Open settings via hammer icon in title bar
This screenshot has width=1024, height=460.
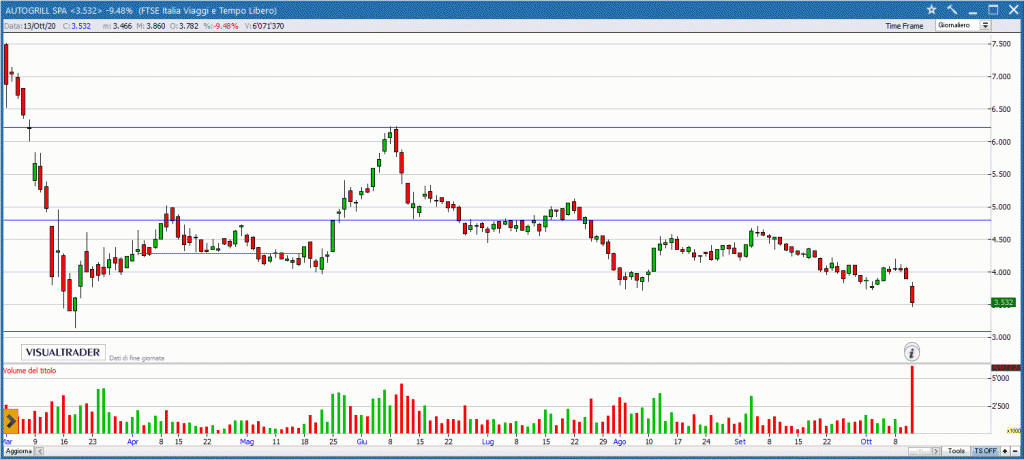[952, 9]
